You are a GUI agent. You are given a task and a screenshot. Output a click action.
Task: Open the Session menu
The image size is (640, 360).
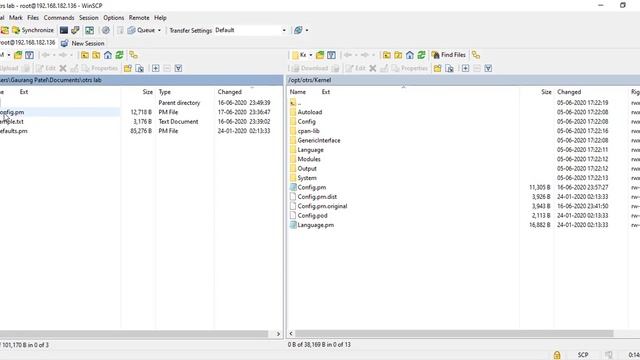89,18
